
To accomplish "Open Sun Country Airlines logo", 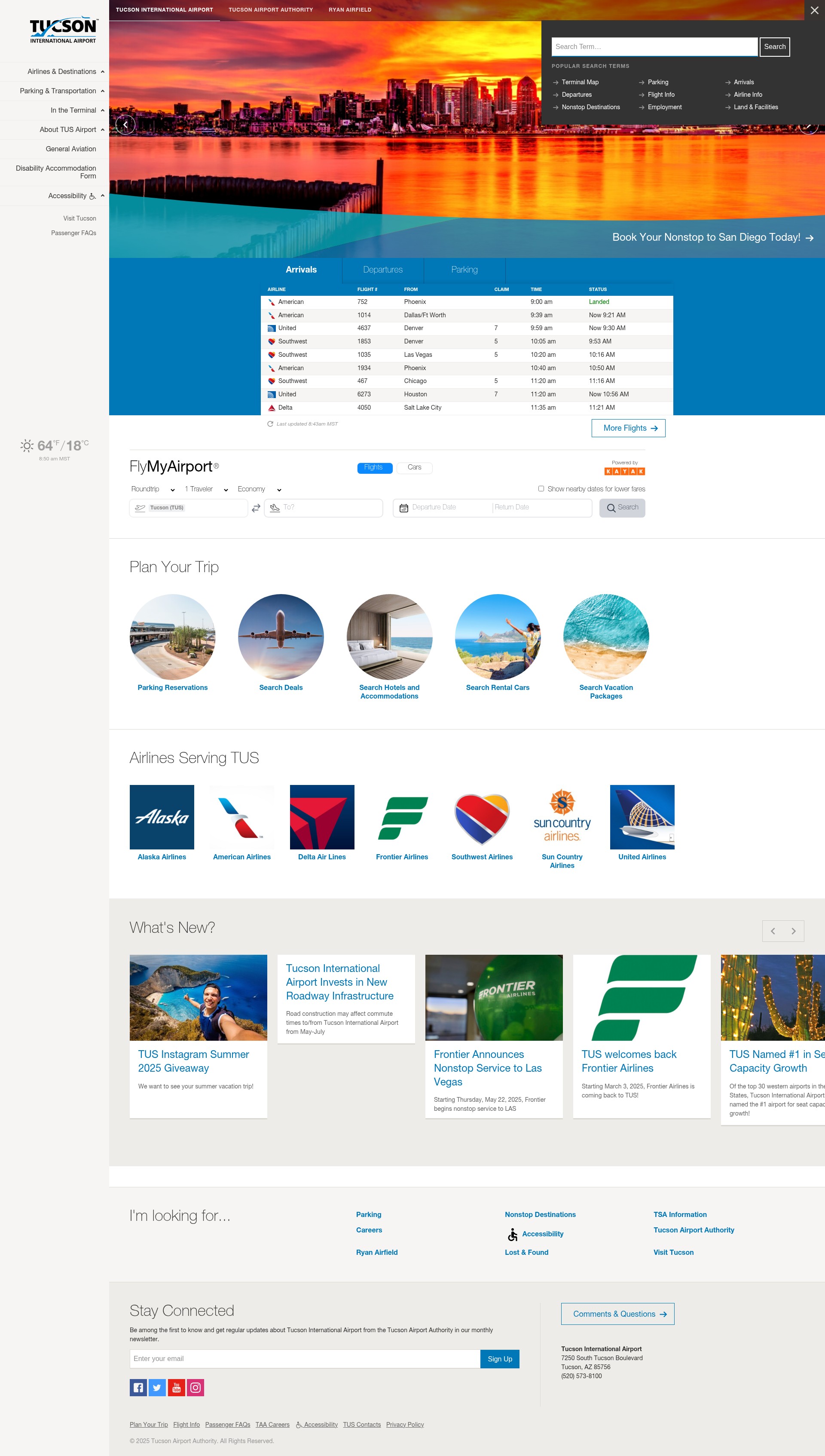I will coord(562,817).
